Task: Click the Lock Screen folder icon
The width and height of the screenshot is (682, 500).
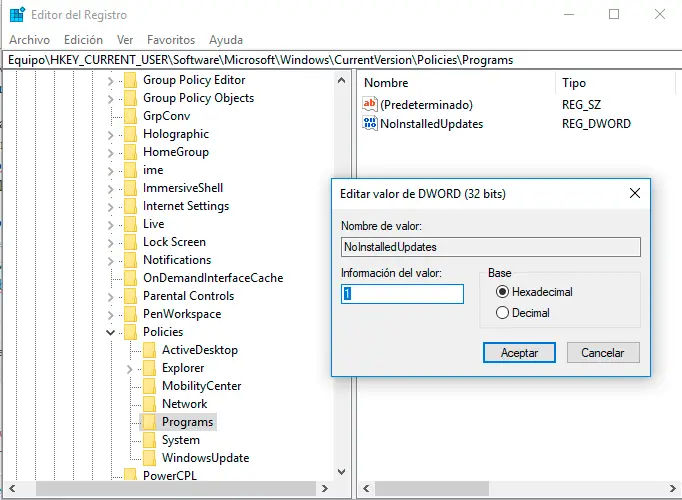Action: coord(130,242)
